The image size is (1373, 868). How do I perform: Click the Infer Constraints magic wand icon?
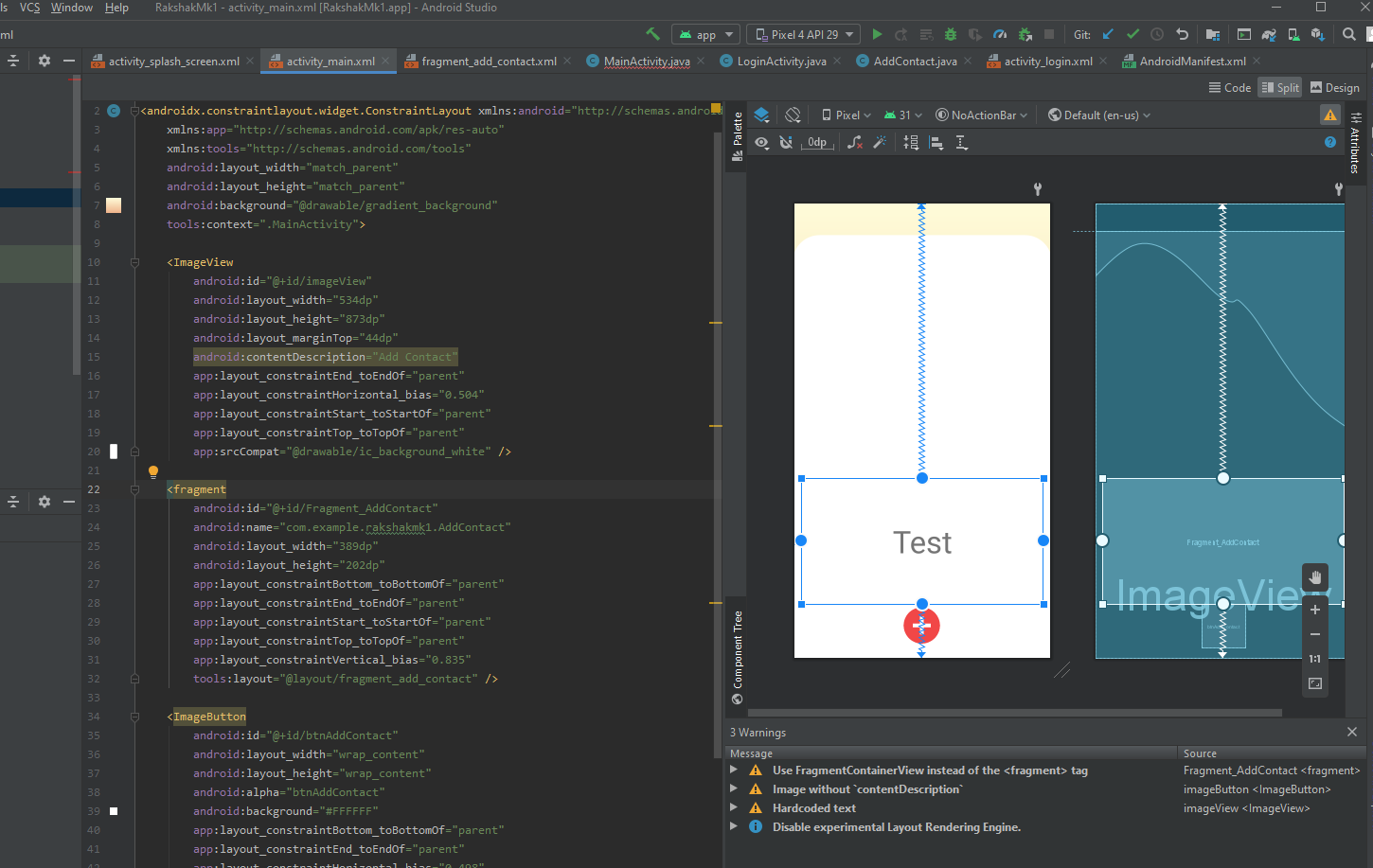pos(880,142)
